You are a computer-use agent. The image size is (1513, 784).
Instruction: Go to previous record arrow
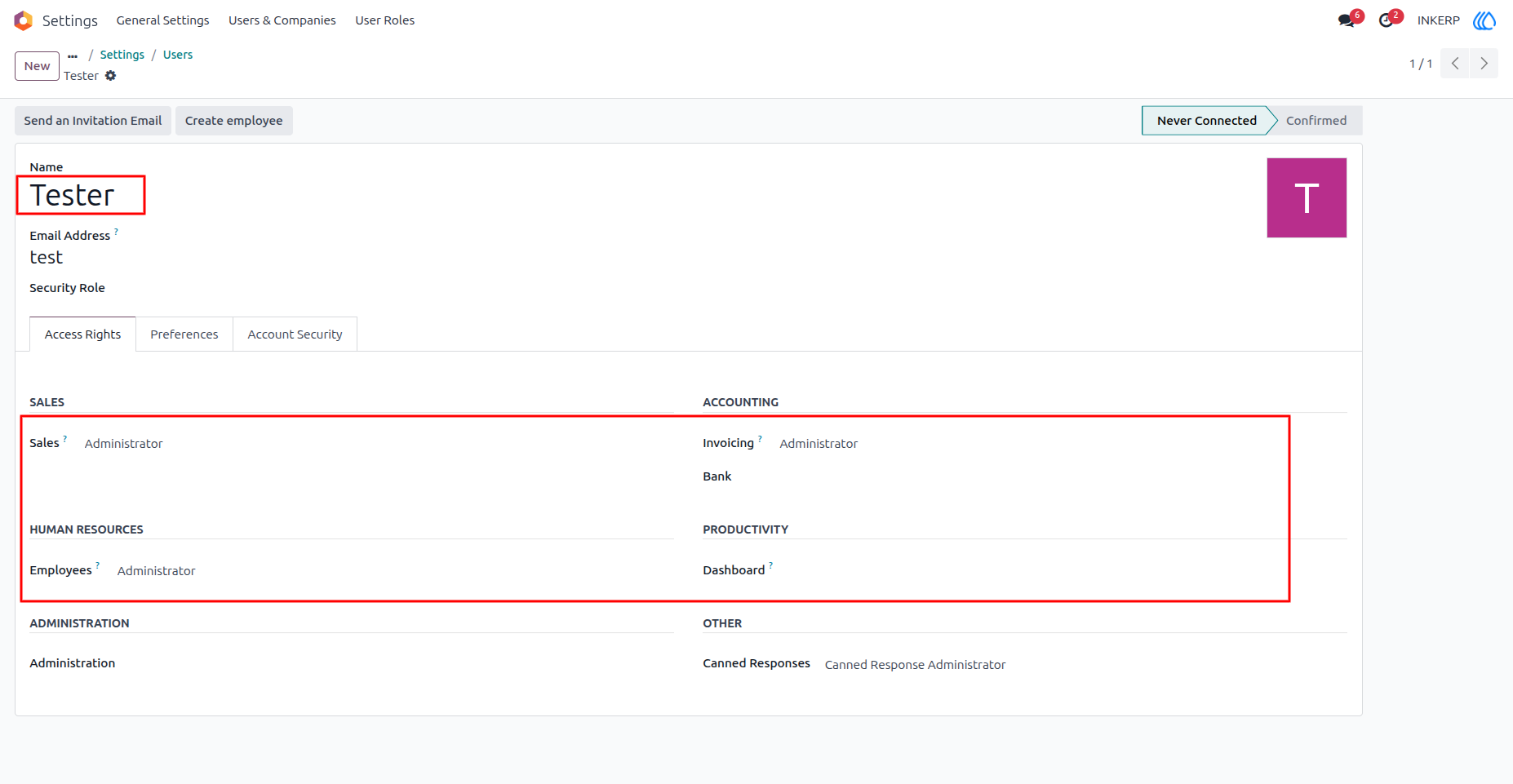[x=1455, y=64]
